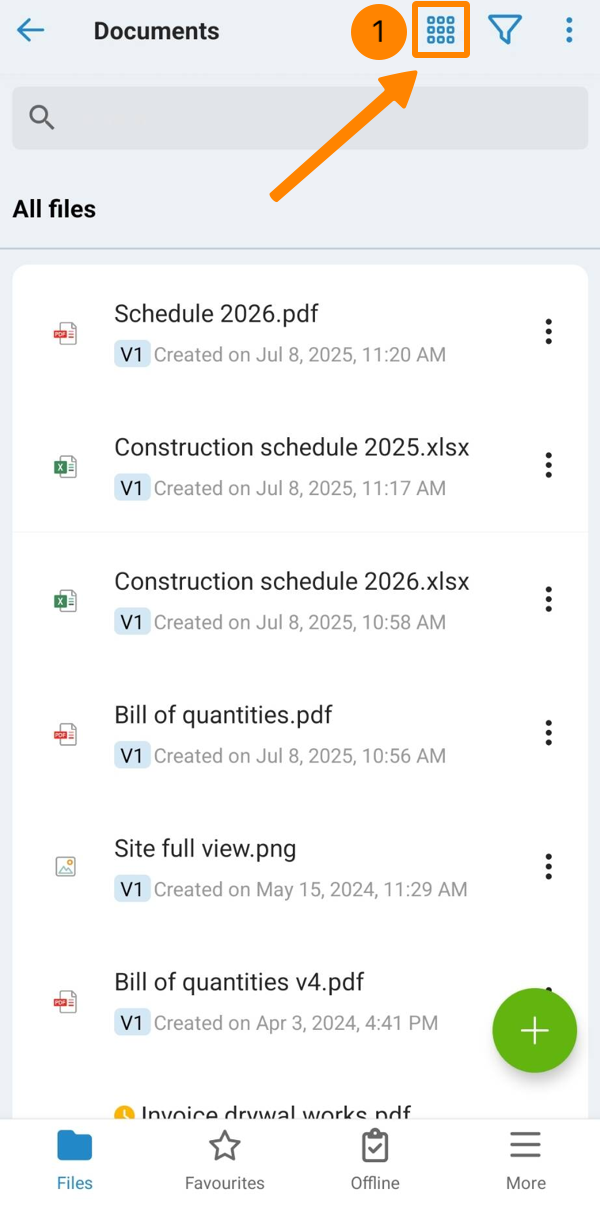Open options for Site full view.png
This screenshot has height=1212, width=600.
[x=548, y=866]
